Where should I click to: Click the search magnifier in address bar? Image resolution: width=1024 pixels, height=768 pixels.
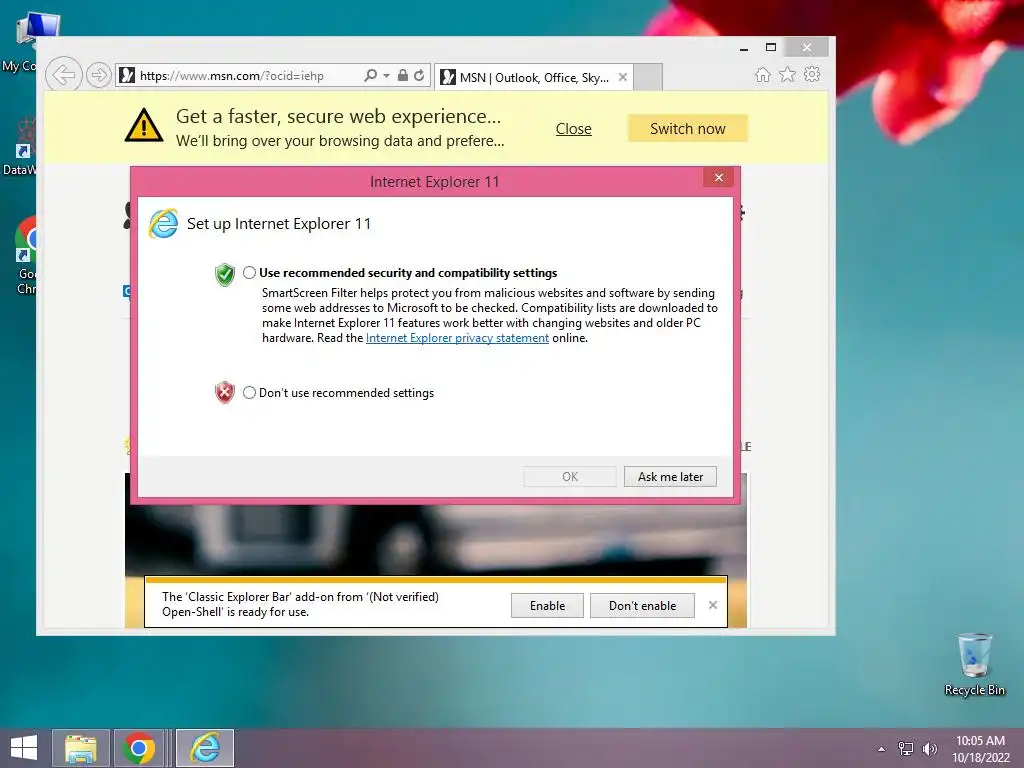point(370,76)
